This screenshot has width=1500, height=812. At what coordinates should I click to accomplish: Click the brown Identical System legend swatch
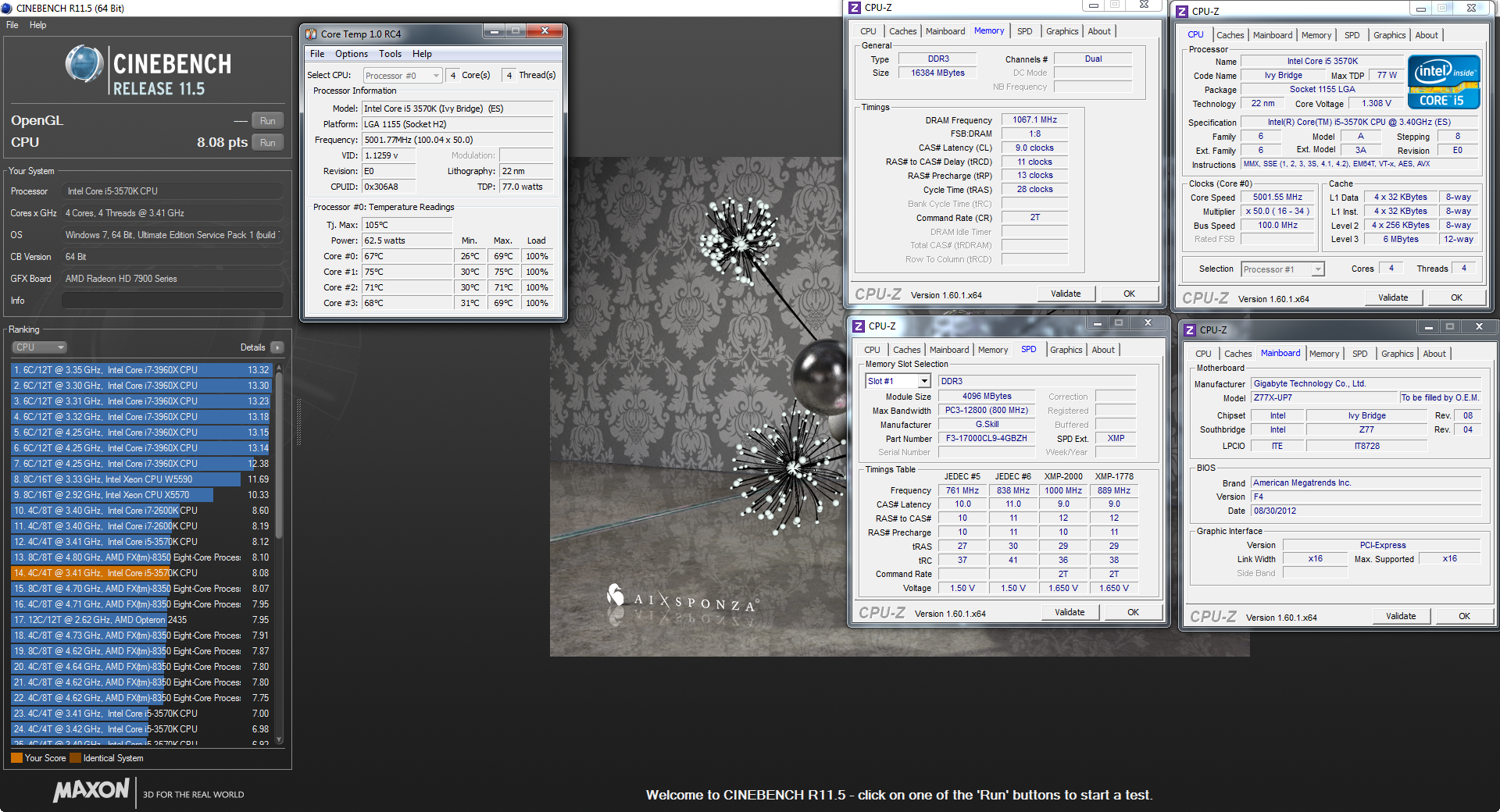click(x=75, y=757)
